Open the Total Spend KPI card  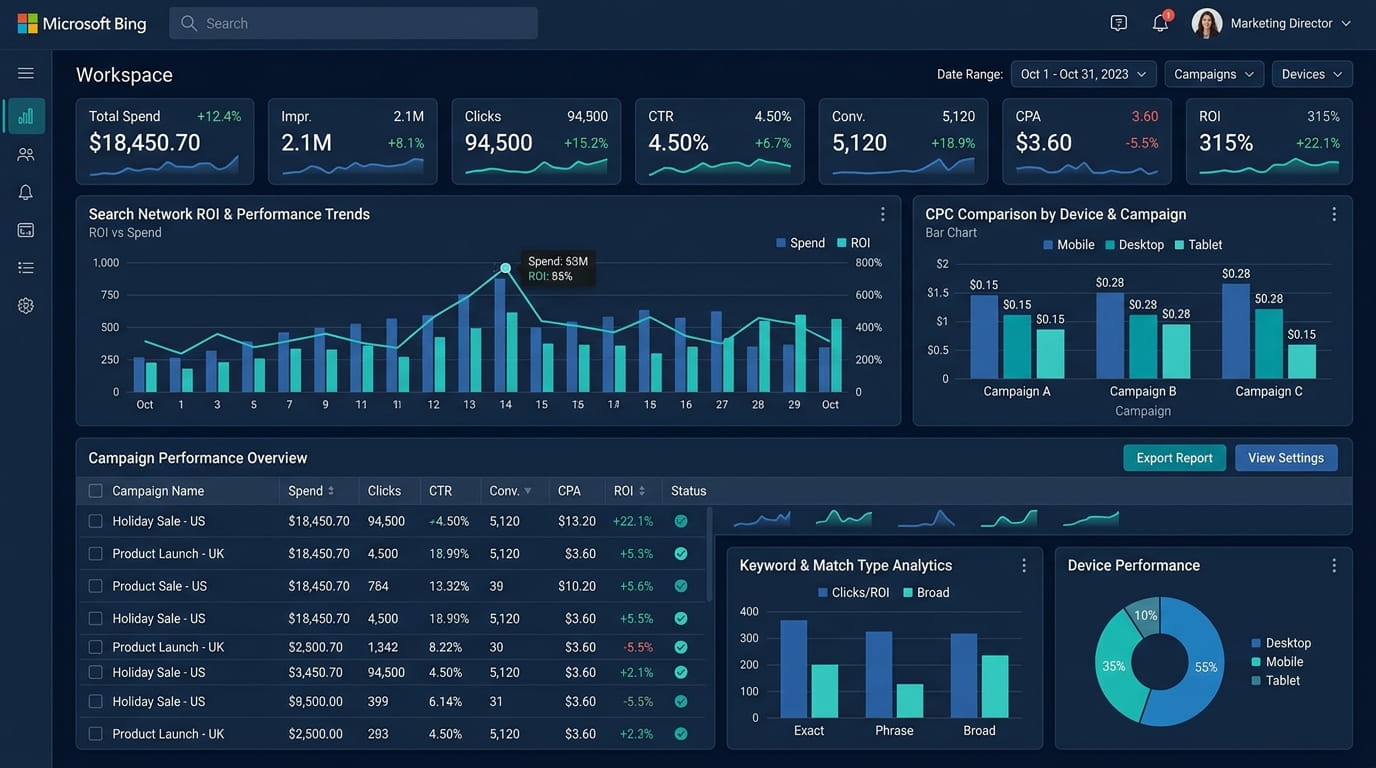click(x=165, y=141)
